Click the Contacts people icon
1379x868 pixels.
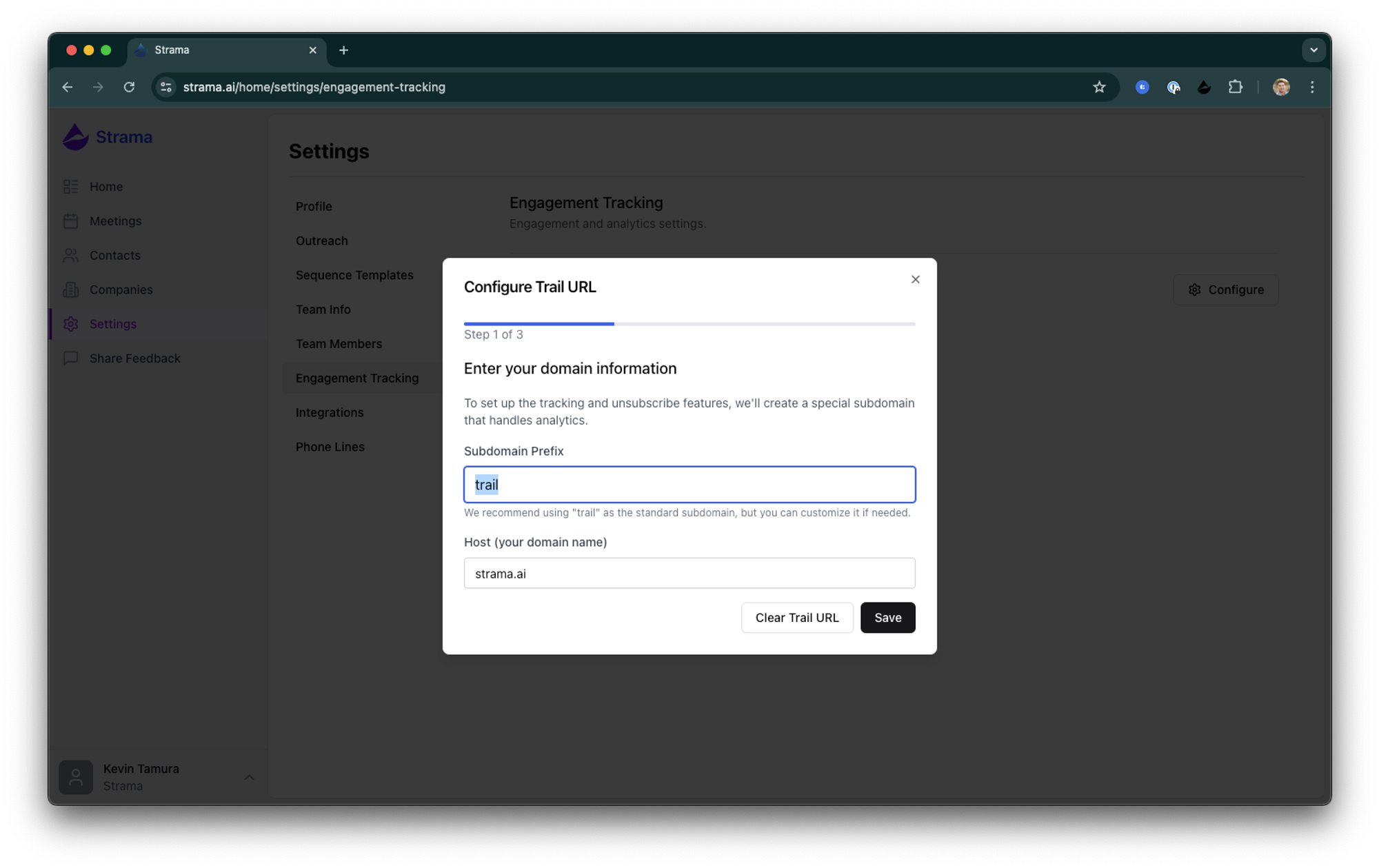click(70, 255)
